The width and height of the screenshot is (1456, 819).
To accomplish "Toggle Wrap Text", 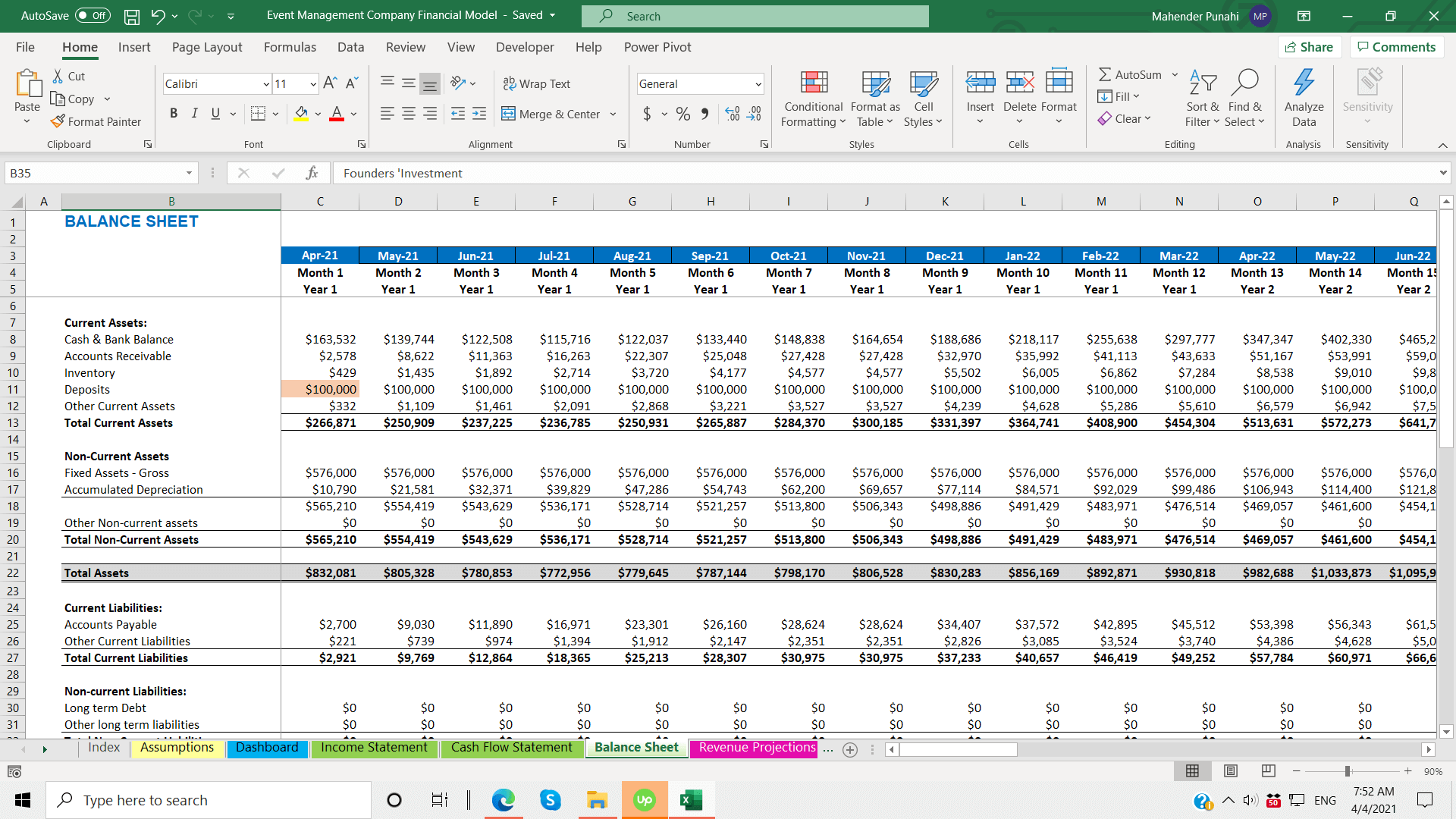I will click(537, 83).
